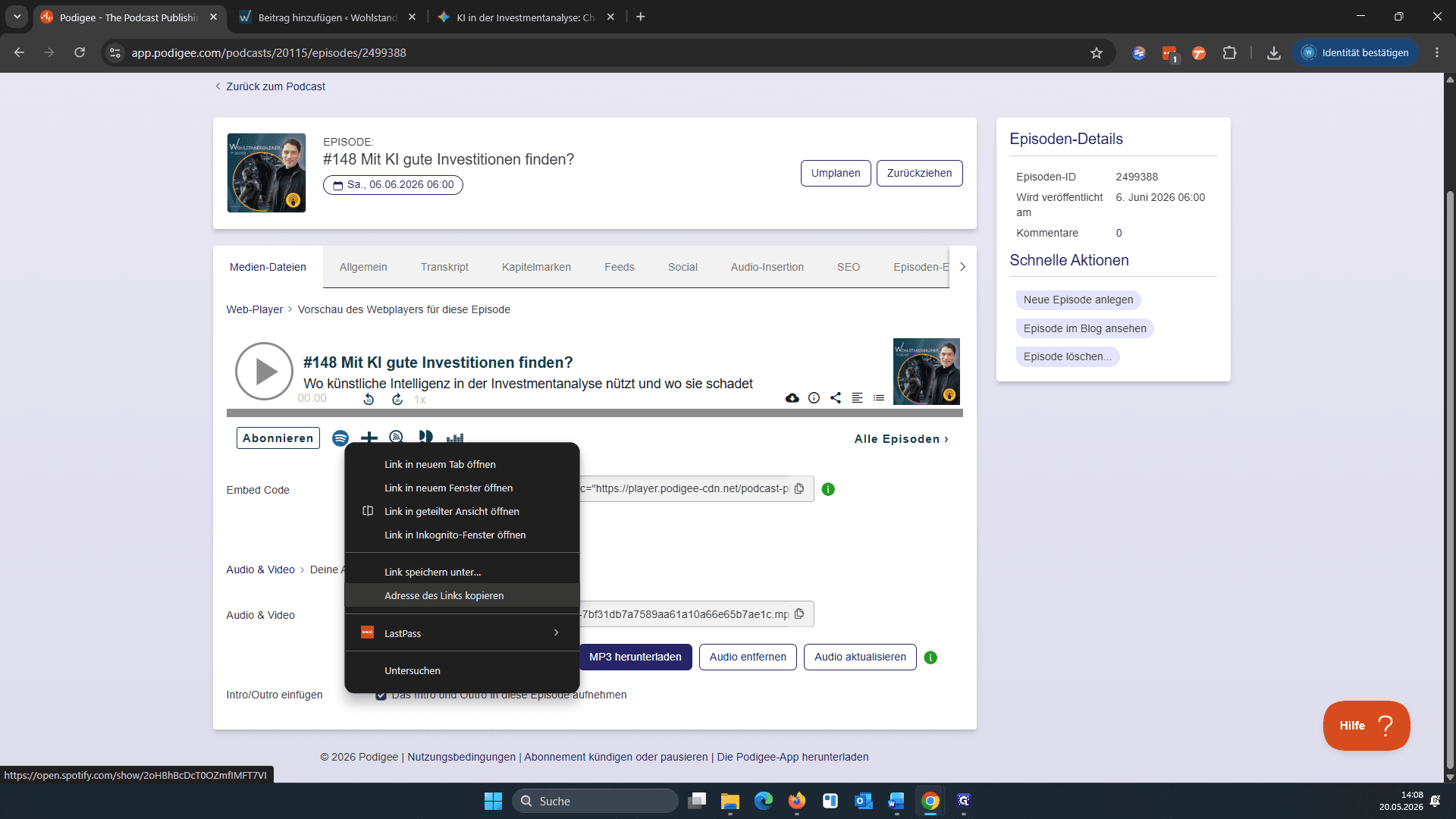Screen dimensions: 1456x819
Task: Click the Umplanen button
Action: pos(836,173)
